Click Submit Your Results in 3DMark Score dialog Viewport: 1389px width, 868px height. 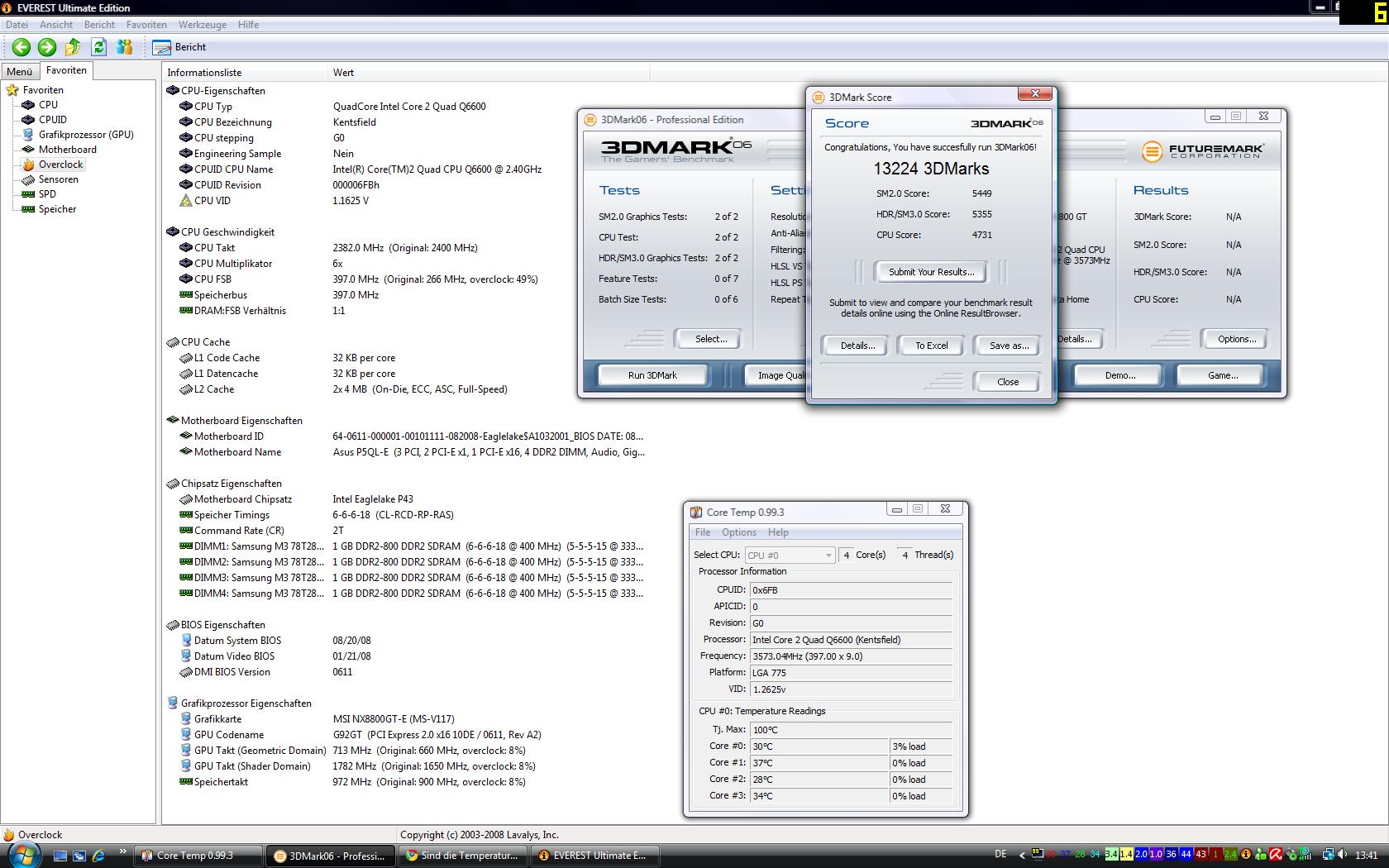point(931,272)
